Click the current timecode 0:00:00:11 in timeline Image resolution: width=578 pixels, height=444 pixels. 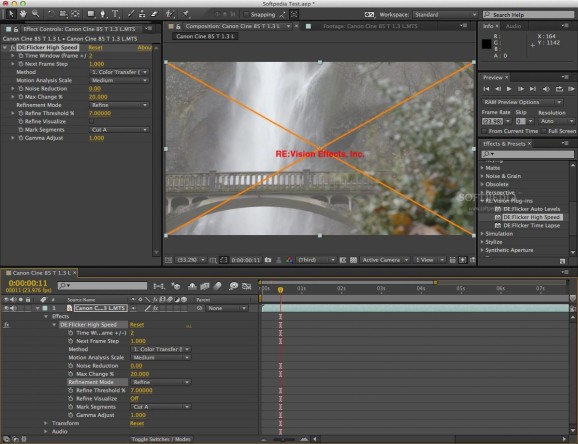point(28,283)
